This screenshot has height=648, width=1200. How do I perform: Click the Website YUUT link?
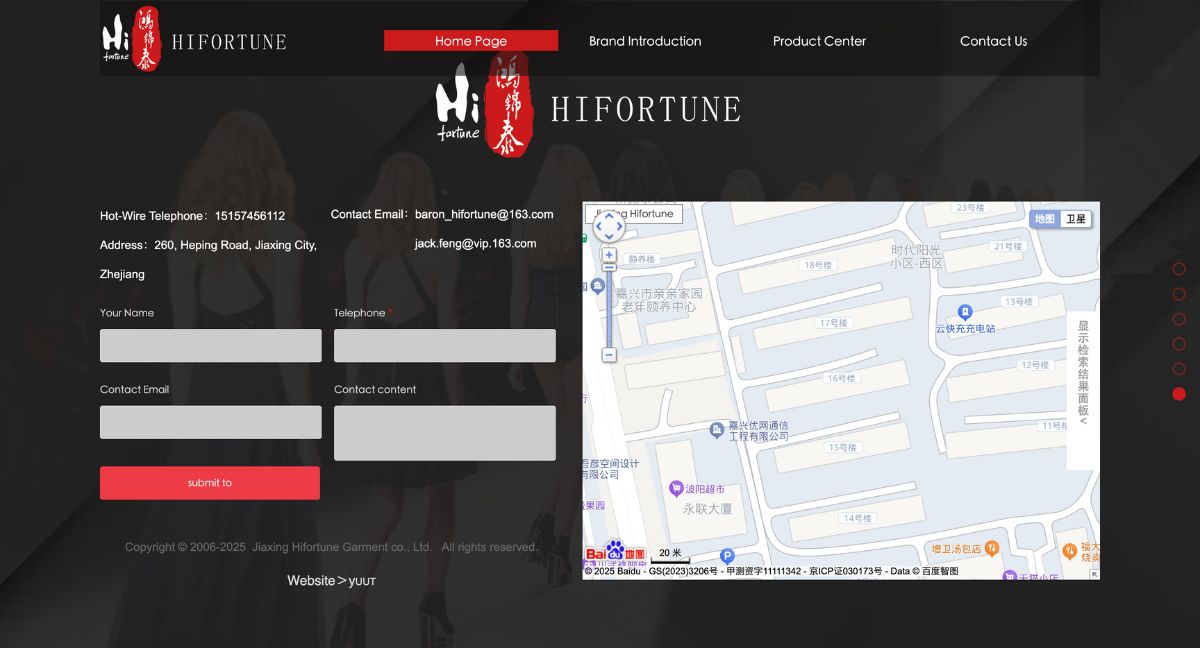(332, 581)
